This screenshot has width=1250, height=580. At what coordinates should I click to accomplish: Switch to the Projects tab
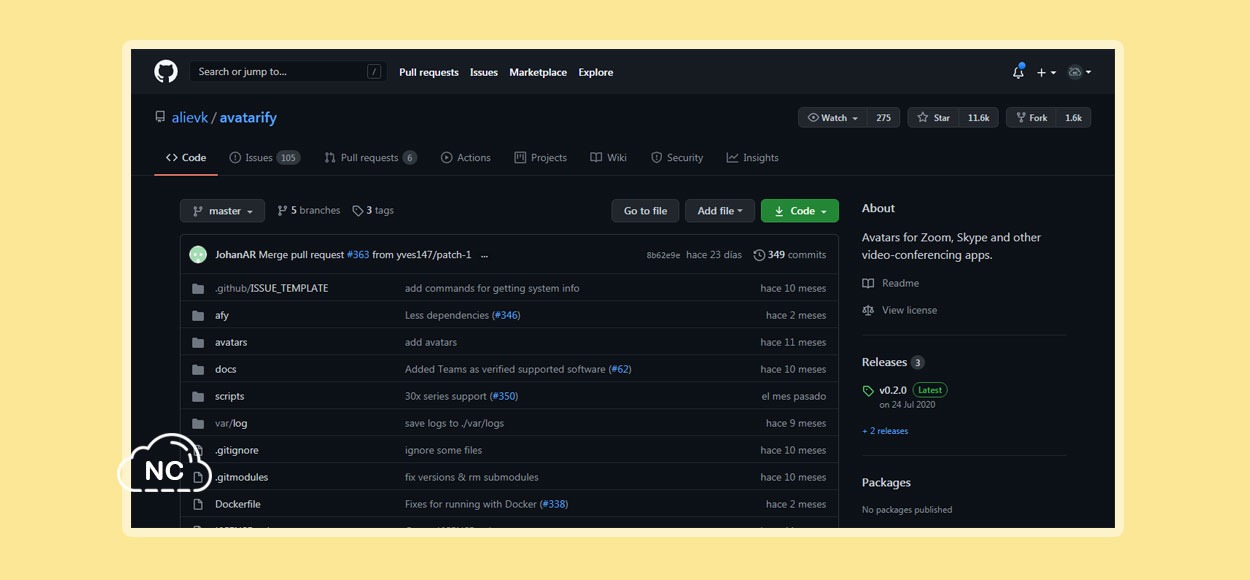(x=541, y=158)
